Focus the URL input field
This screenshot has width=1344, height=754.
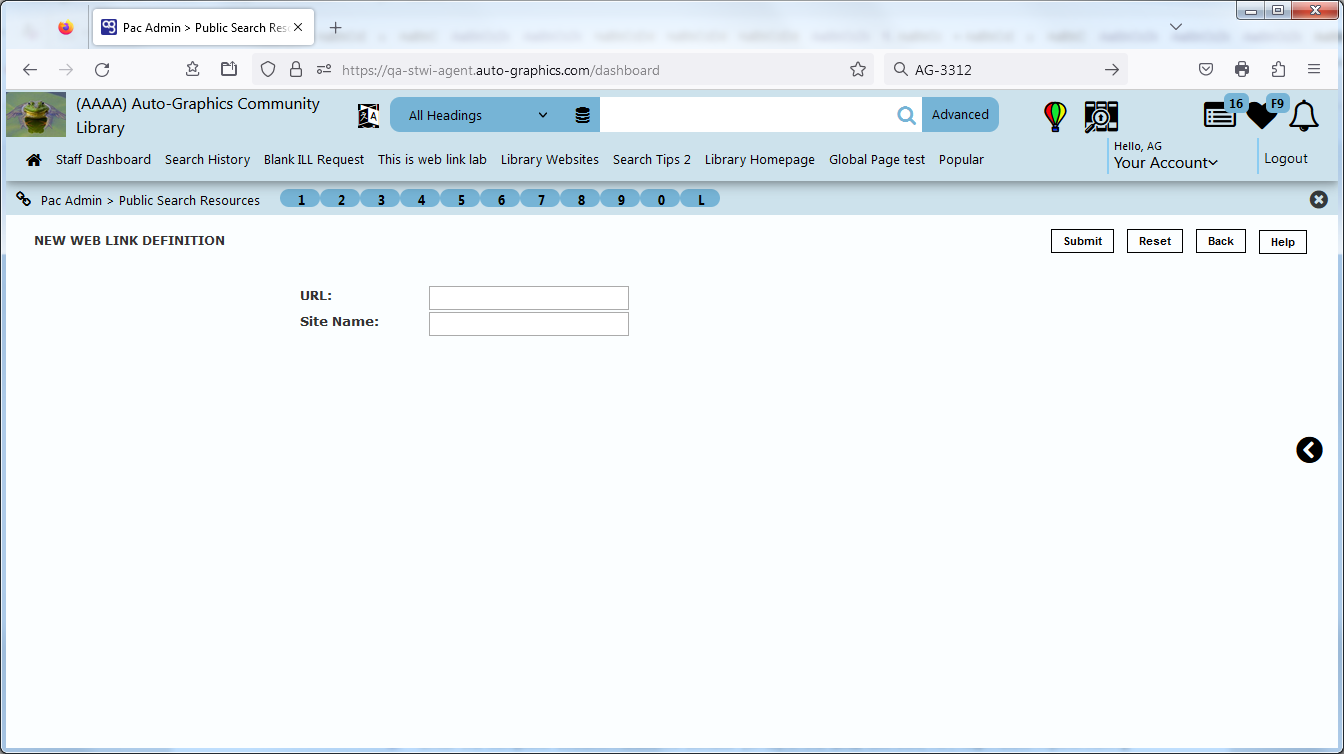(x=529, y=298)
